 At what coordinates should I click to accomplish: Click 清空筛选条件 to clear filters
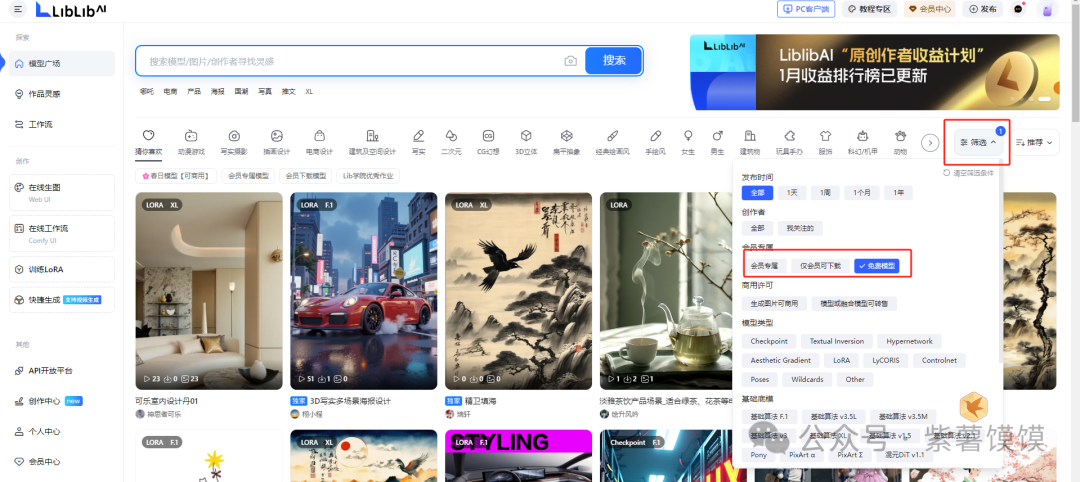coord(968,173)
